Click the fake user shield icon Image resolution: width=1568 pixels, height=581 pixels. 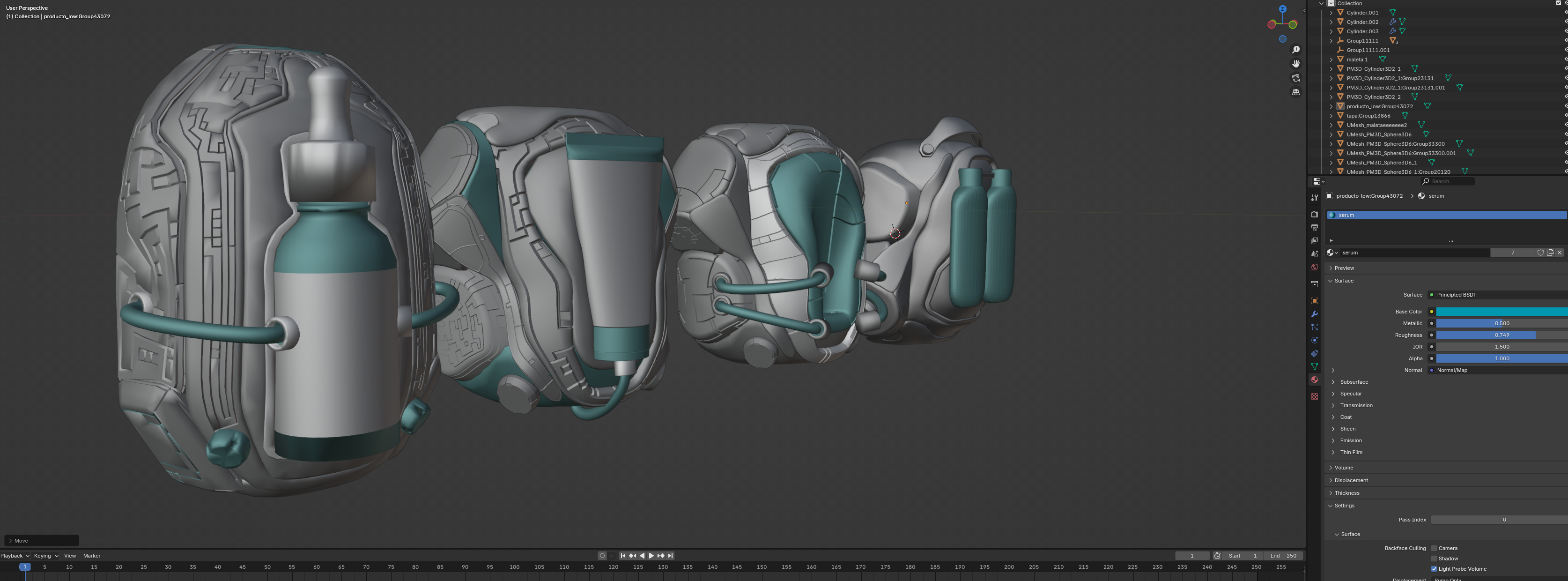click(1540, 253)
